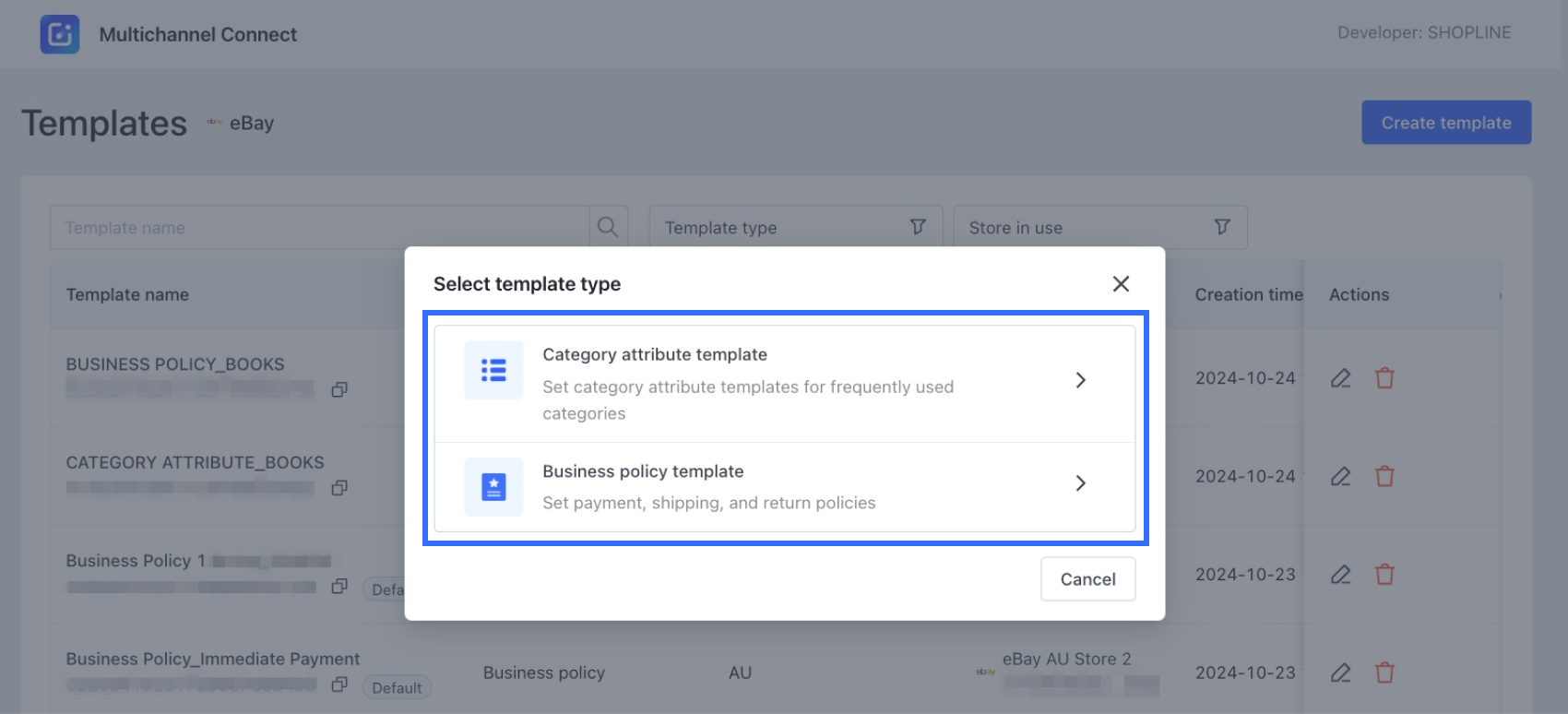1568x714 pixels.
Task: Expand Business policy template chevron
Action: pyautogui.click(x=1080, y=483)
